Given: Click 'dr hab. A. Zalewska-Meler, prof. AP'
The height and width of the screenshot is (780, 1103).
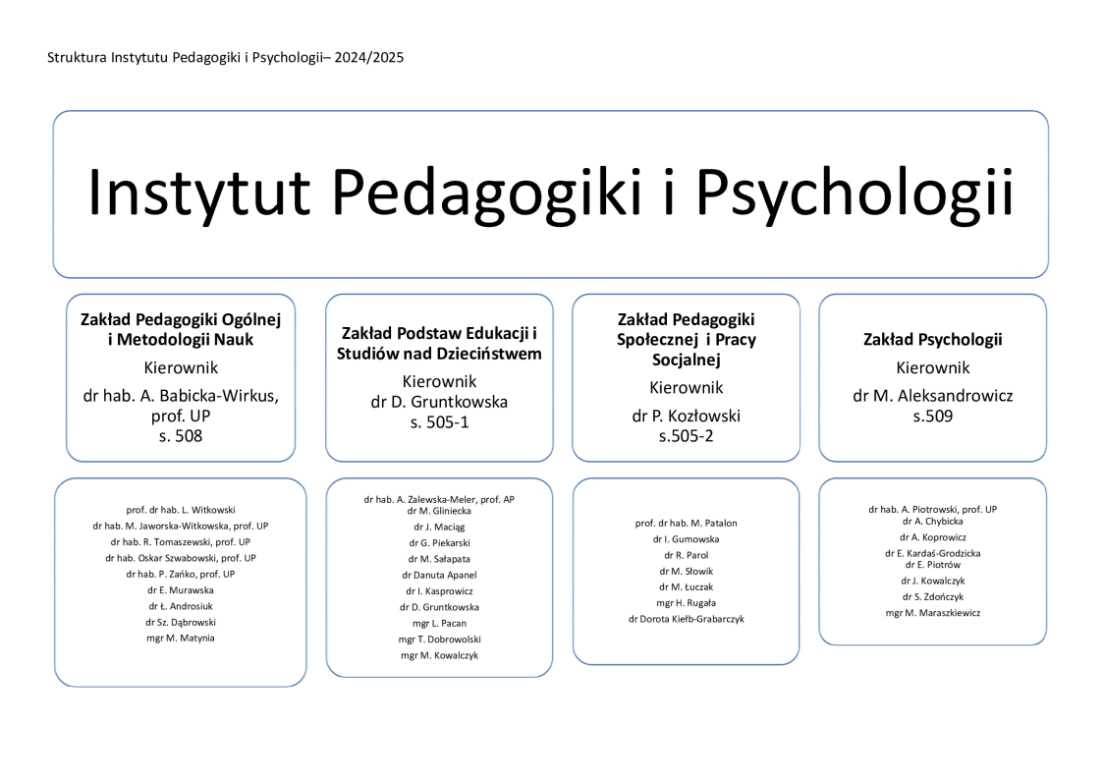Looking at the screenshot, I should pyautogui.click(x=439, y=499).
